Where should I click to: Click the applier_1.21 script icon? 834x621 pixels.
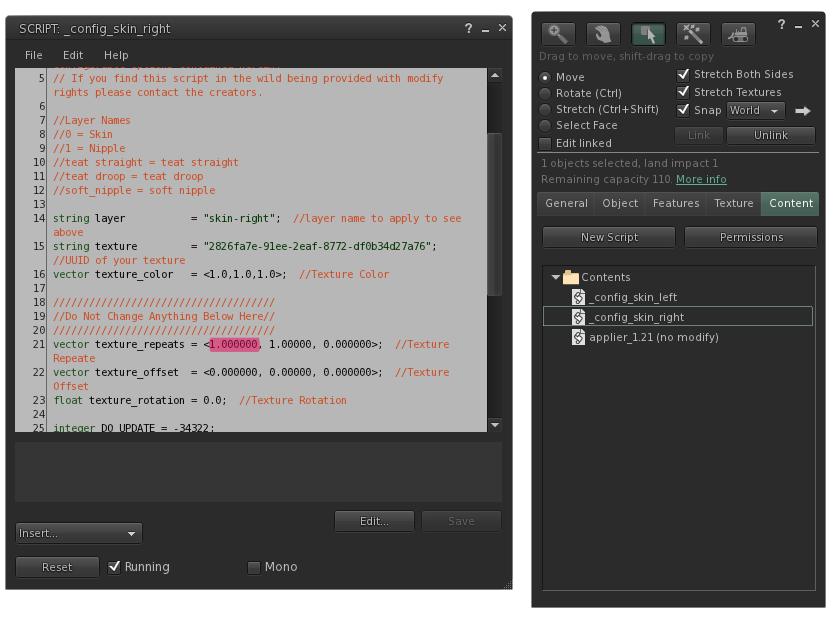[x=578, y=337]
